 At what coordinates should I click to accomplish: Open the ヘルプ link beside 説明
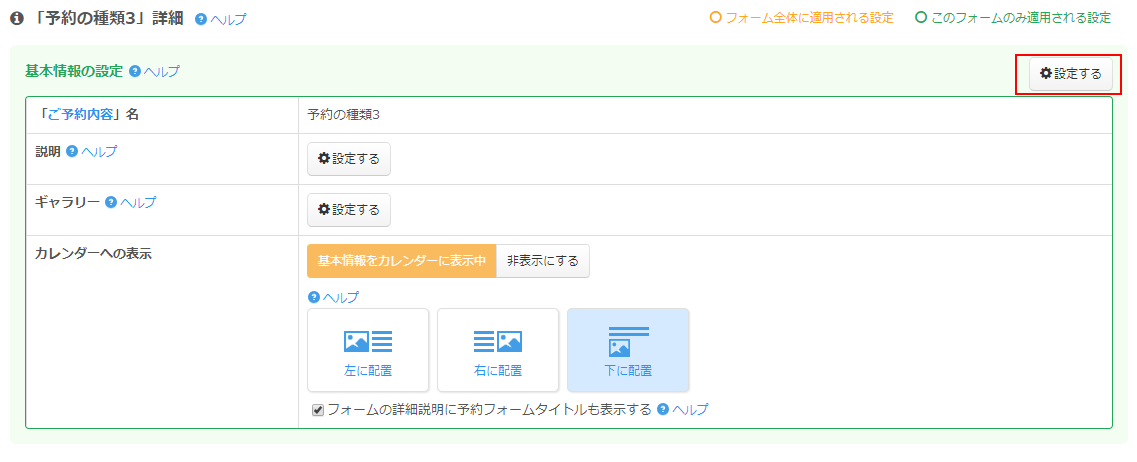click(x=99, y=151)
